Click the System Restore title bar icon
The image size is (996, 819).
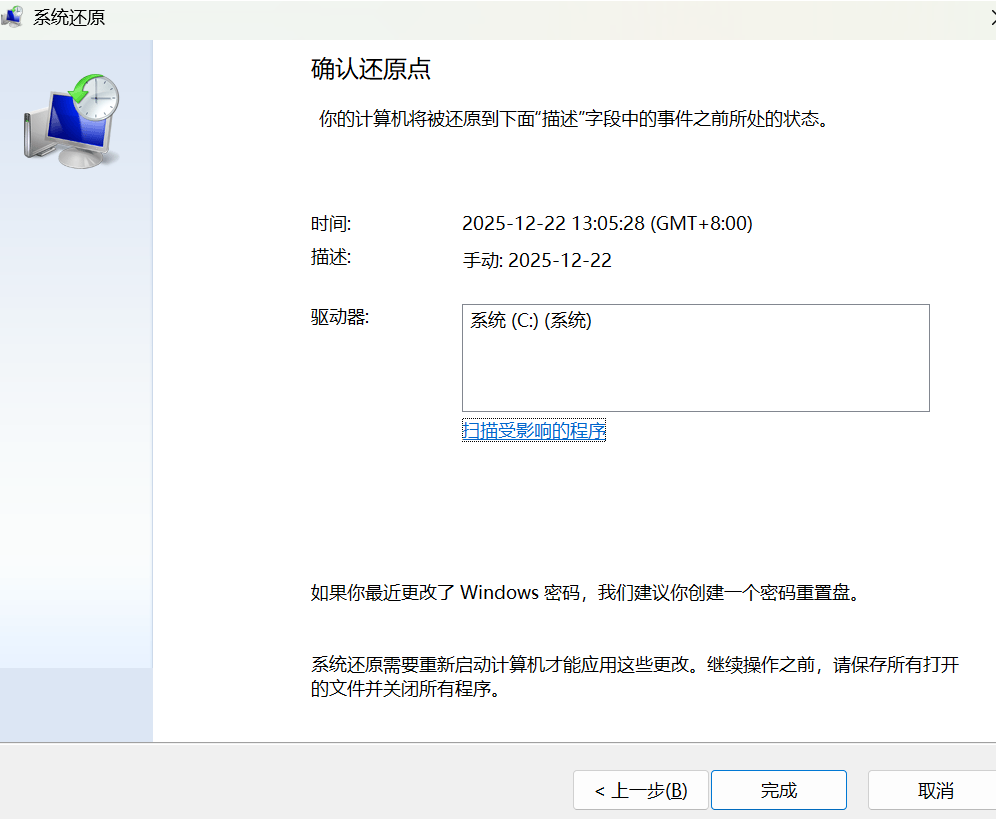13,17
